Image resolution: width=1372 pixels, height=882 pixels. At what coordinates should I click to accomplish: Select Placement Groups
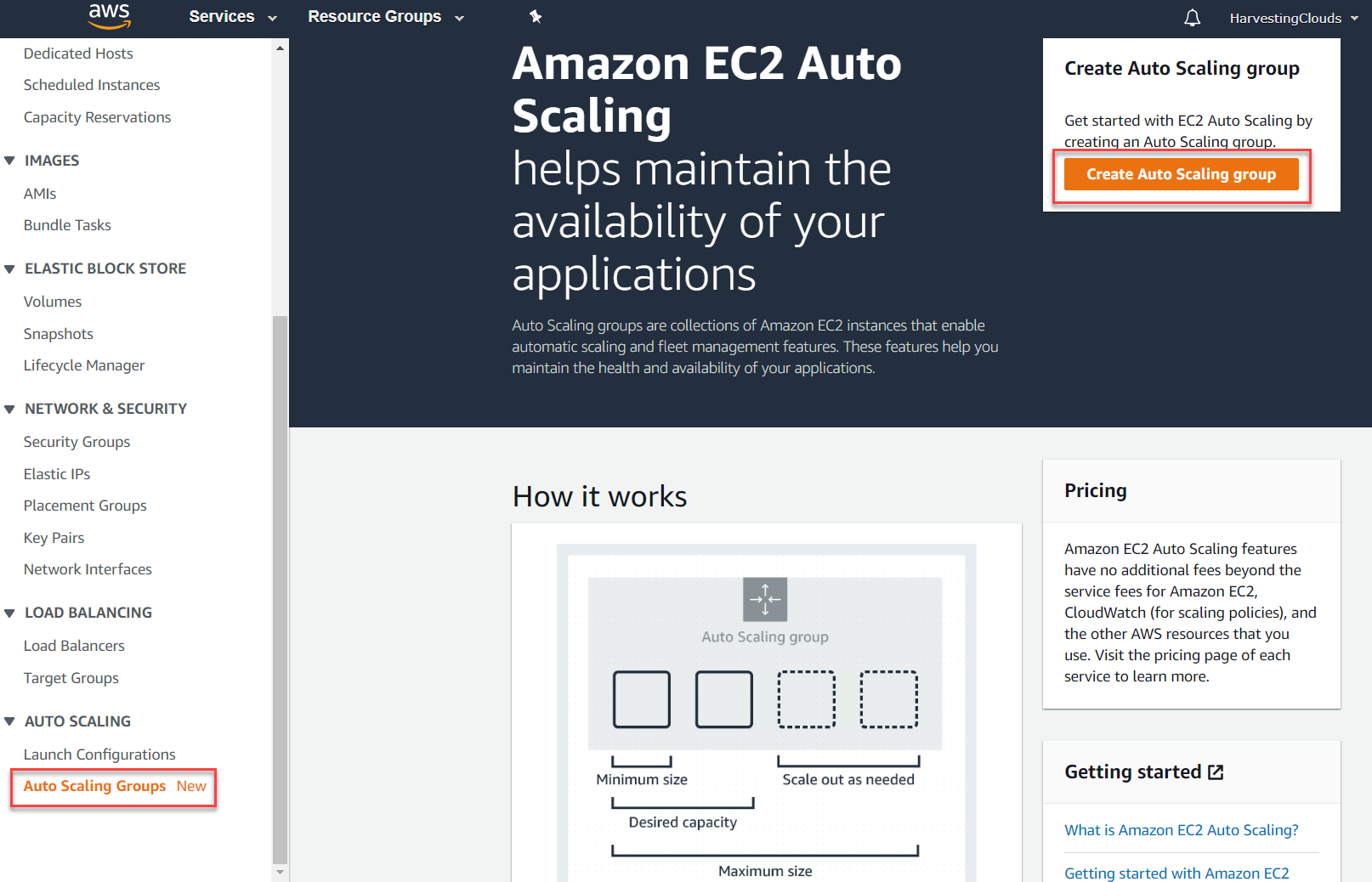tap(85, 506)
